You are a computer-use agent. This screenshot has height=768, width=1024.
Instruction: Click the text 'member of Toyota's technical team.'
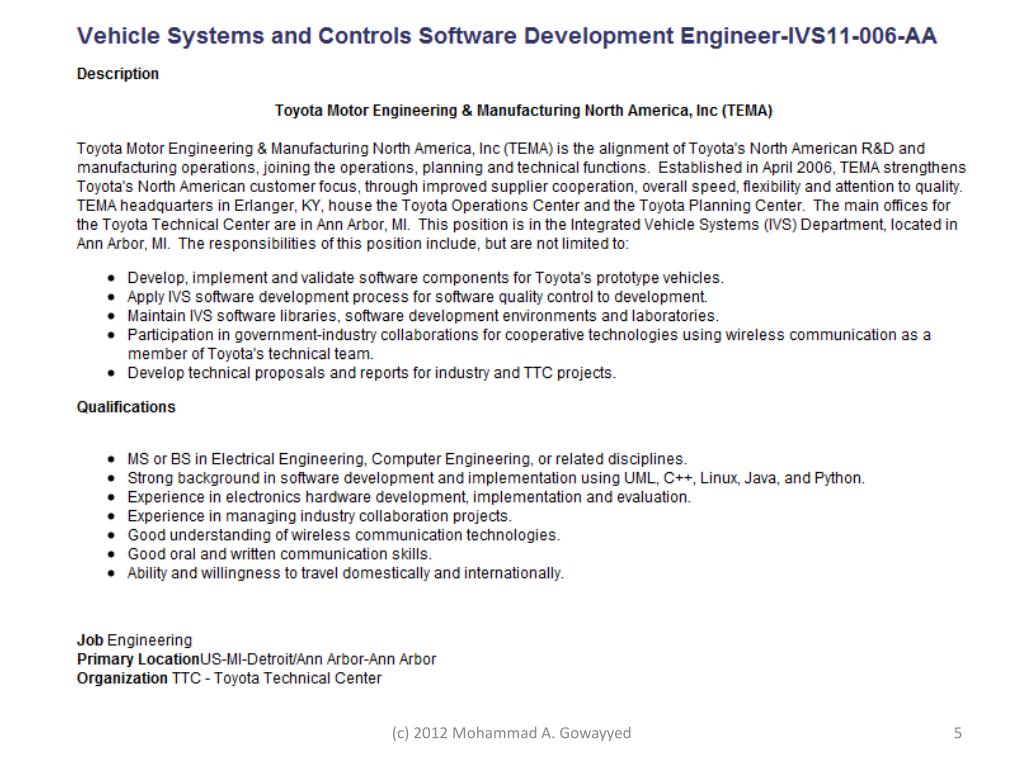click(x=251, y=354)
